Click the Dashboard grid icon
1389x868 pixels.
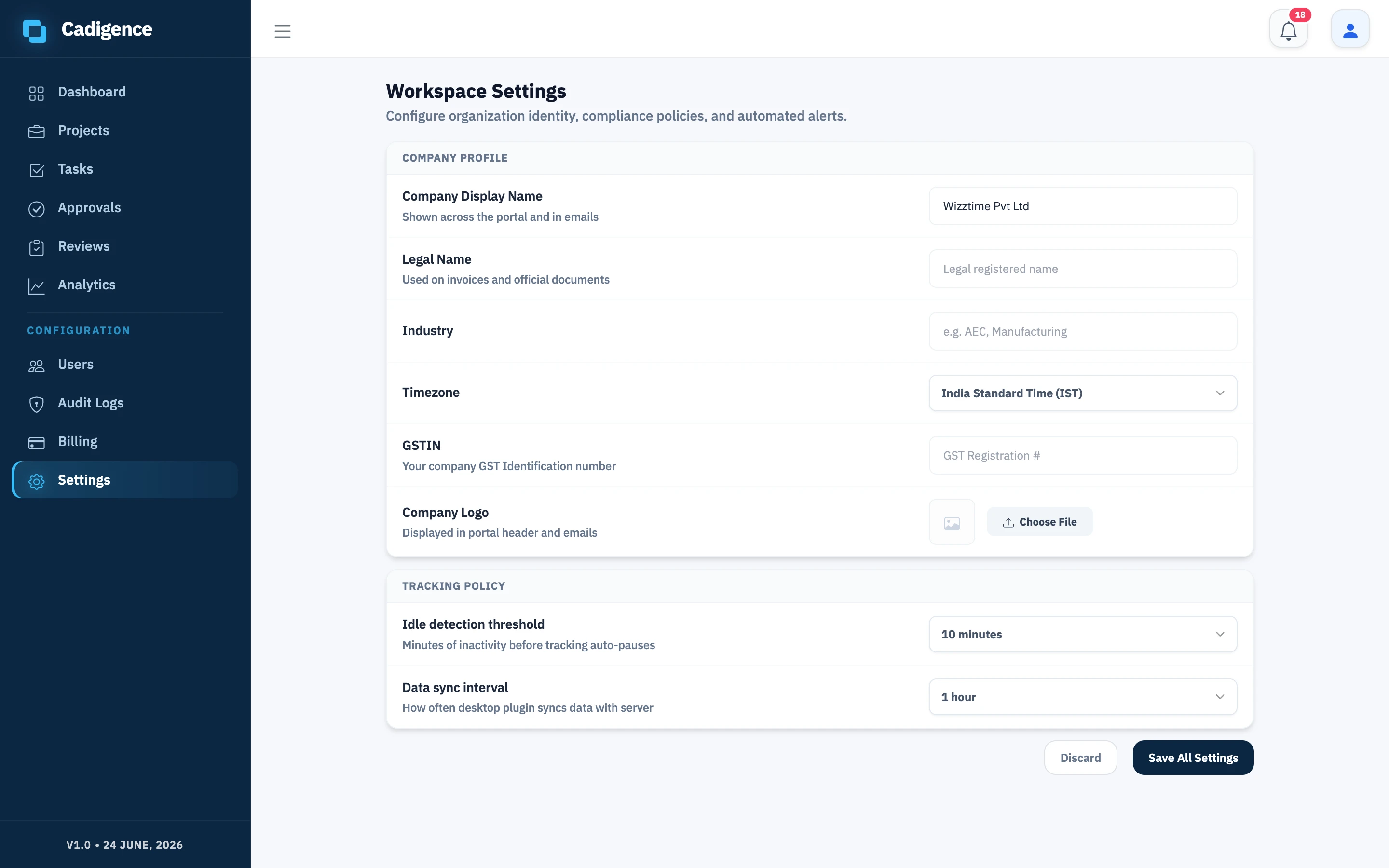click(x=37, y=93)
